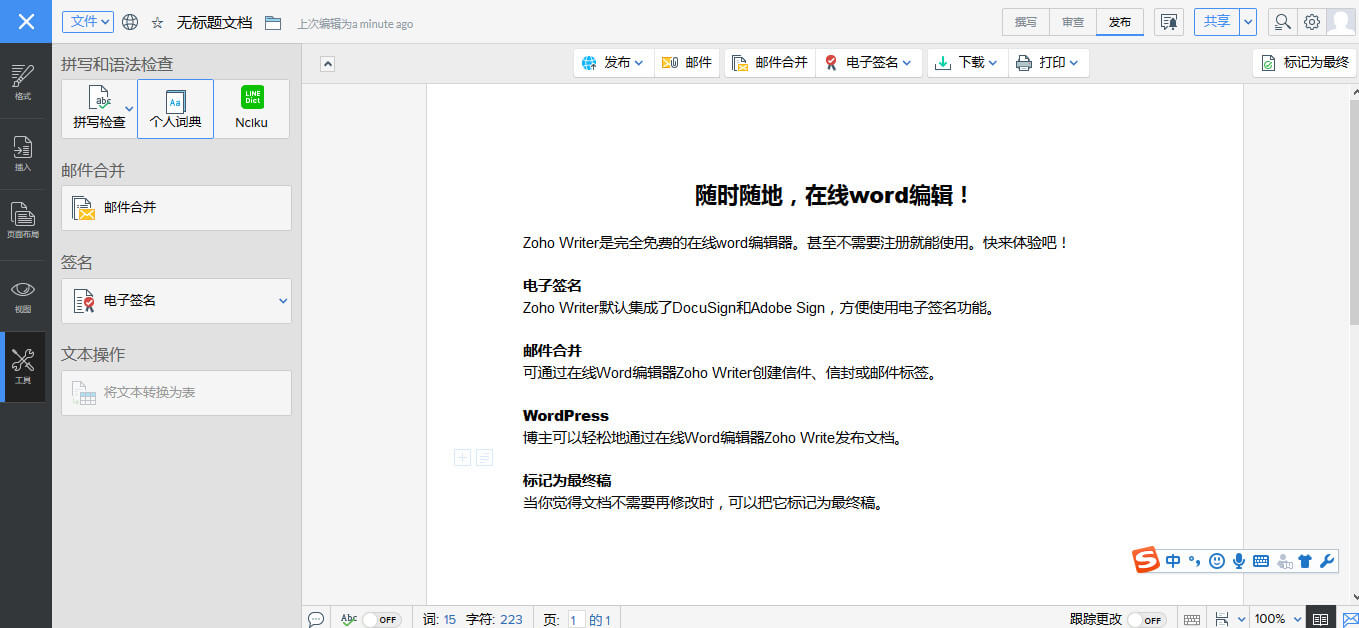Click 标记为最终 mark as final button

(x=1304, y=63)
